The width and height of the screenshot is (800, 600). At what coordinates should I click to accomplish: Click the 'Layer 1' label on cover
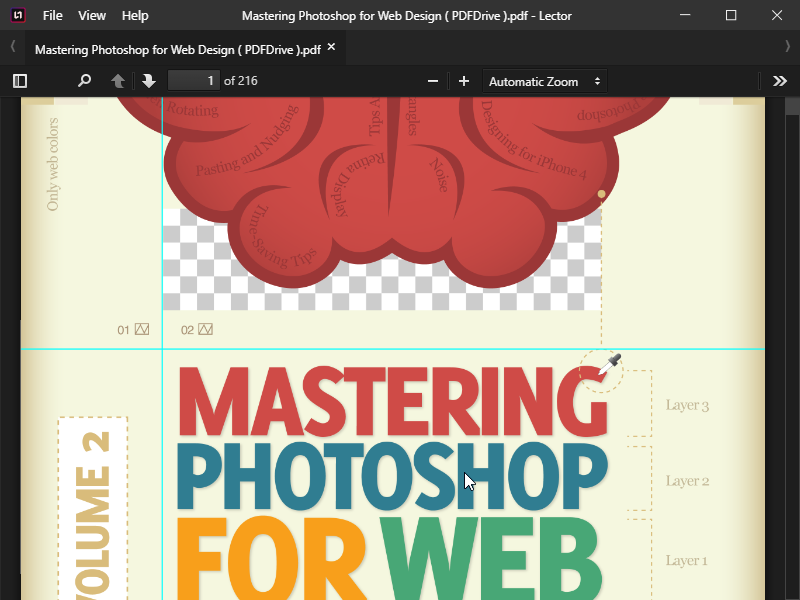pos(686,561)
